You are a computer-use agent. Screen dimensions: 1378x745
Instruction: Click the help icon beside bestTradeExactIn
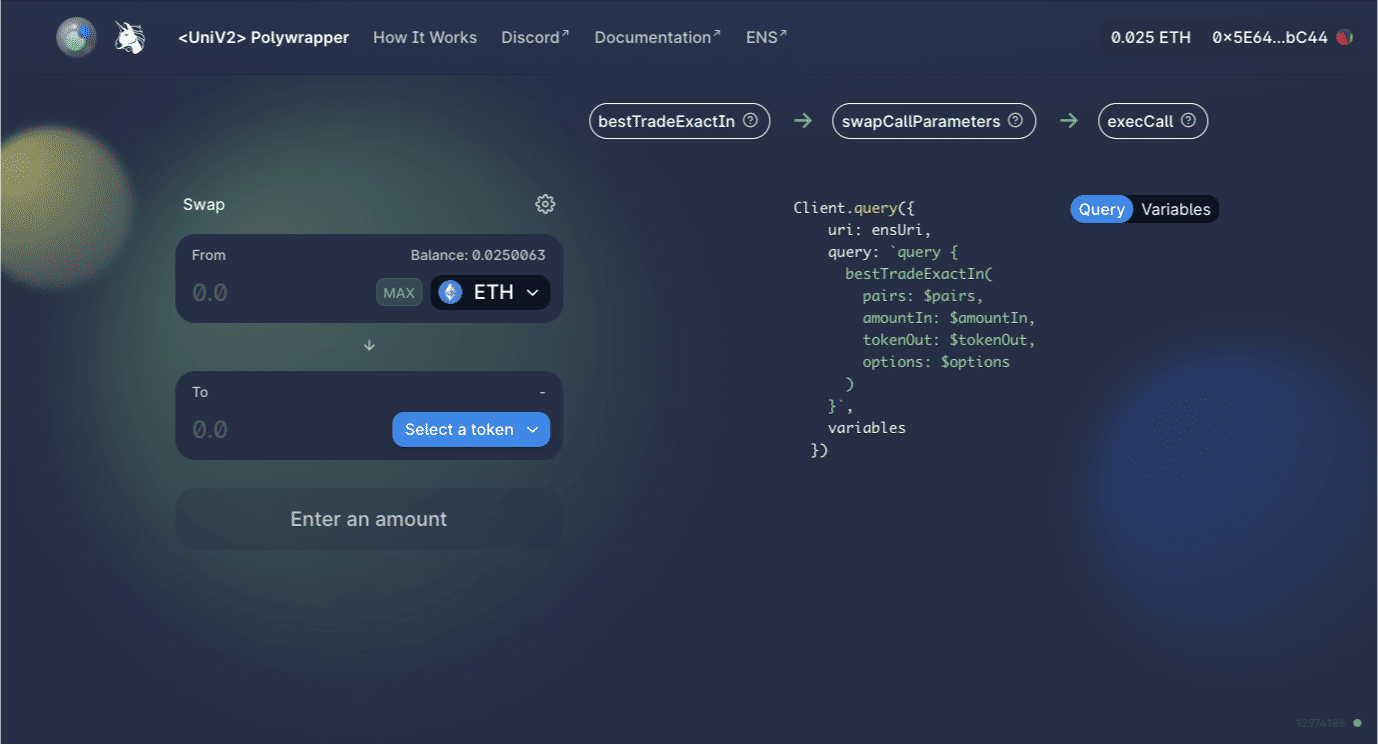(x=751, y=121)
